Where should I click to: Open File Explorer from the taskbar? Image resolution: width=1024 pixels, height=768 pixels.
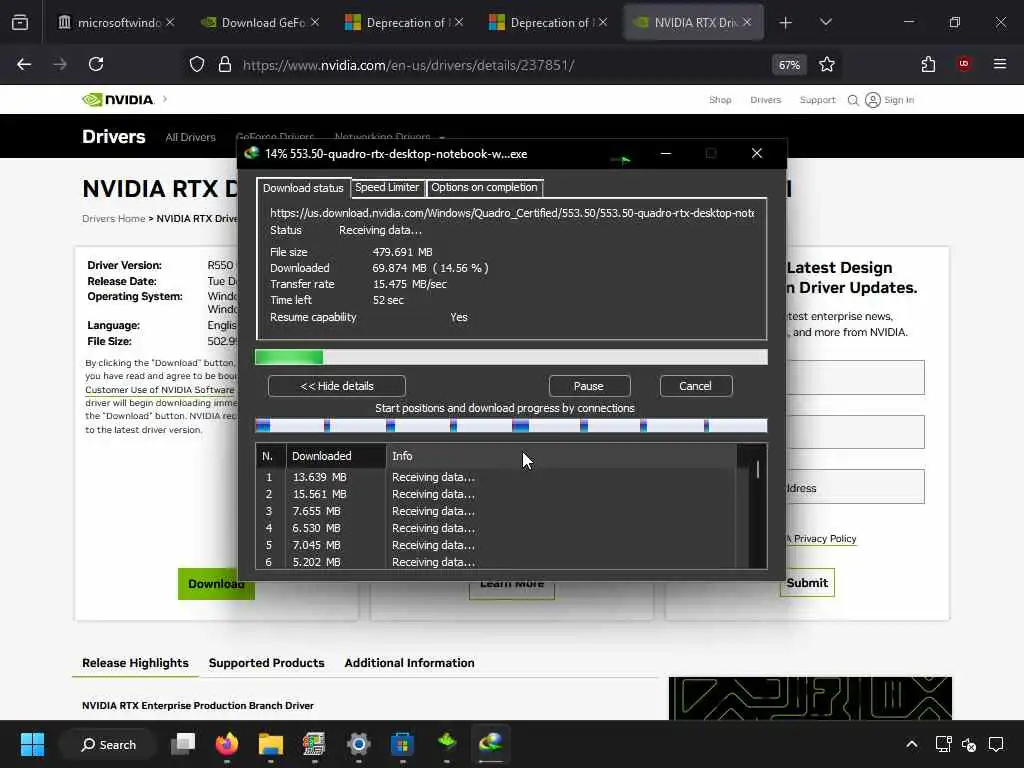270,744
